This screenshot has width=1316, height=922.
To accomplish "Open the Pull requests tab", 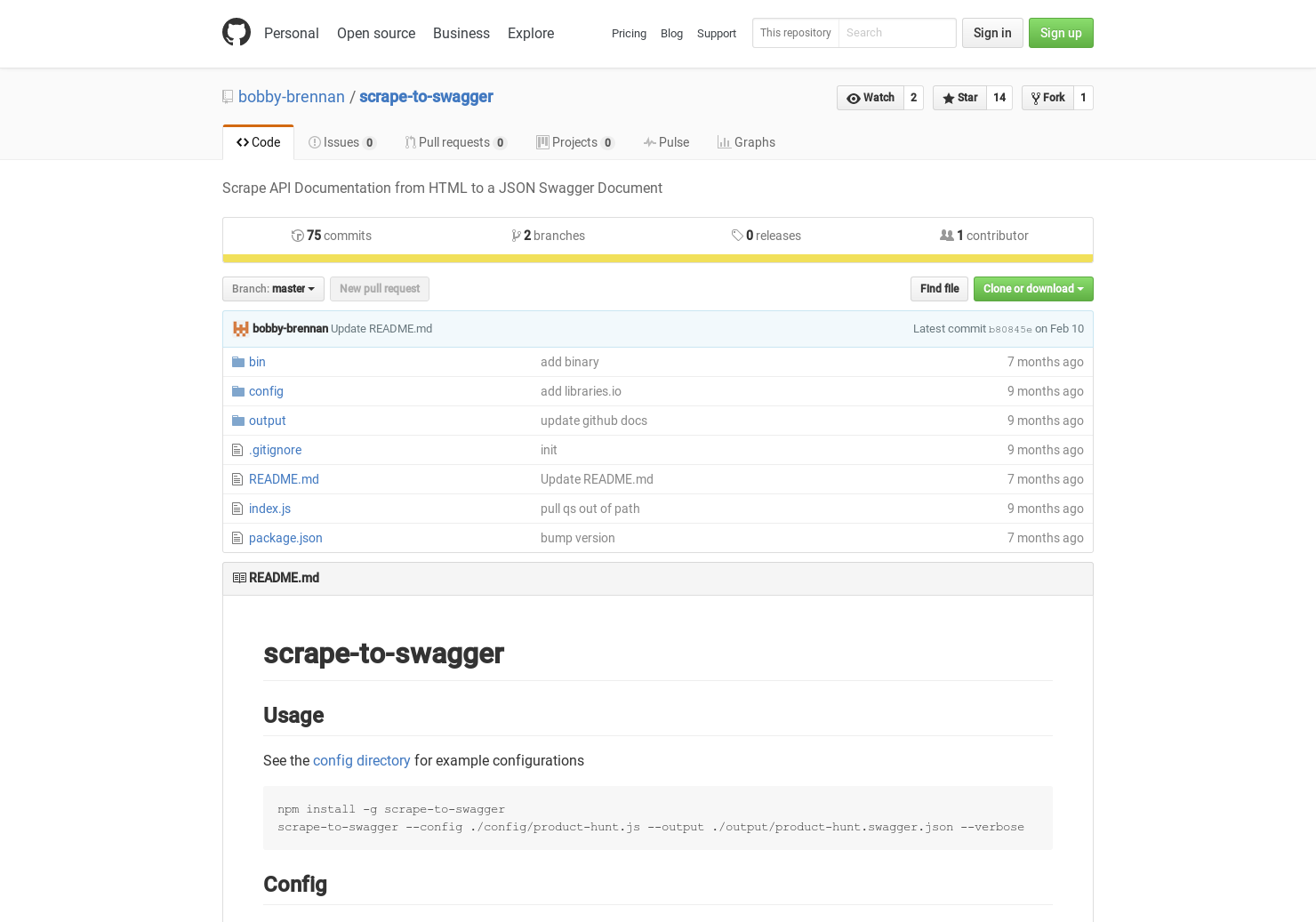I will coord(456,142).
